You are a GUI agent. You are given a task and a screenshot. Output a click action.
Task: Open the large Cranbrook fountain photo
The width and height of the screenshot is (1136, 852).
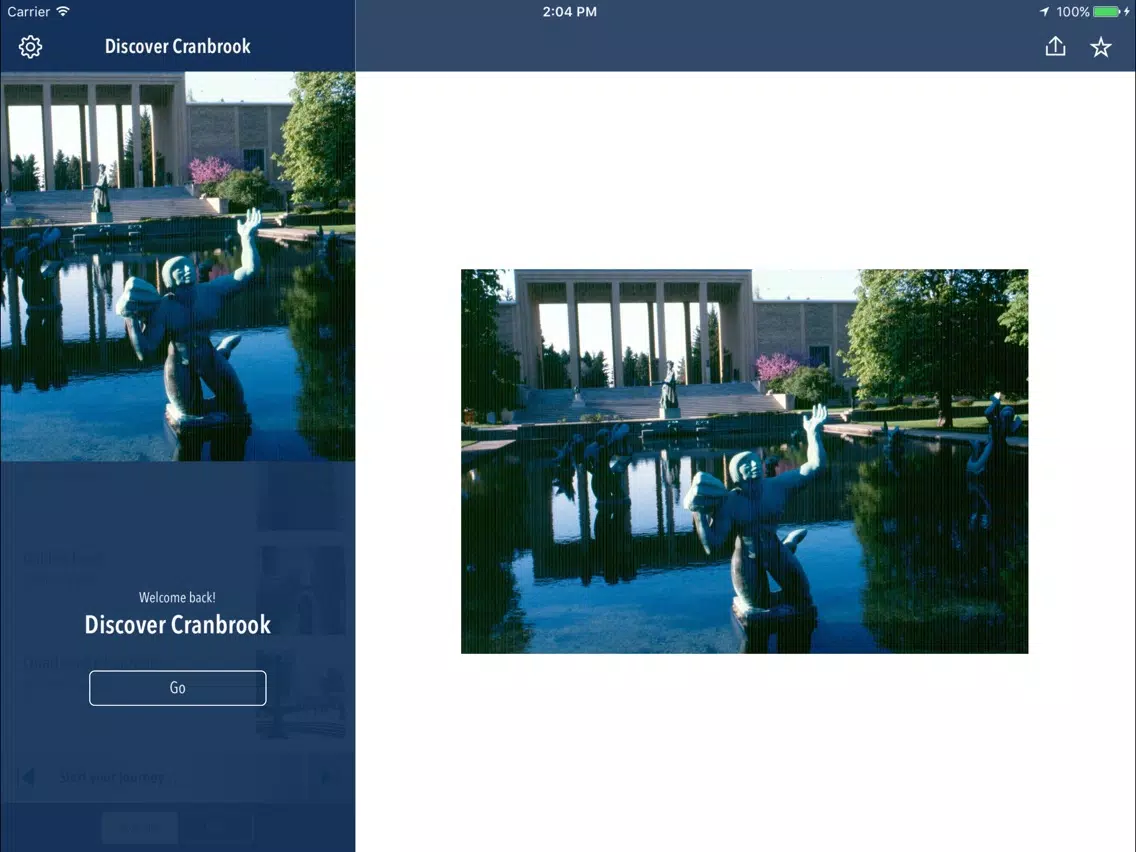744,462
